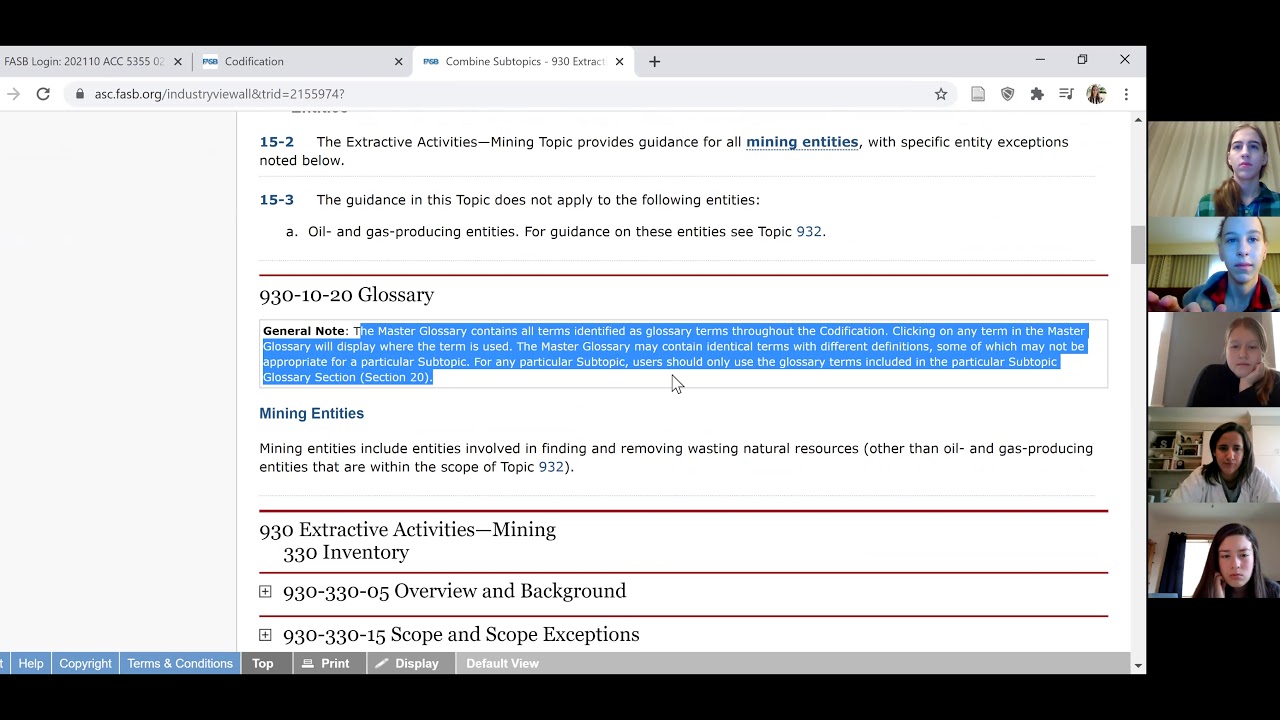Click the page scrollbar up arrow
The height and width of the screenshot is (720, 1280).
coord(1138,120)
